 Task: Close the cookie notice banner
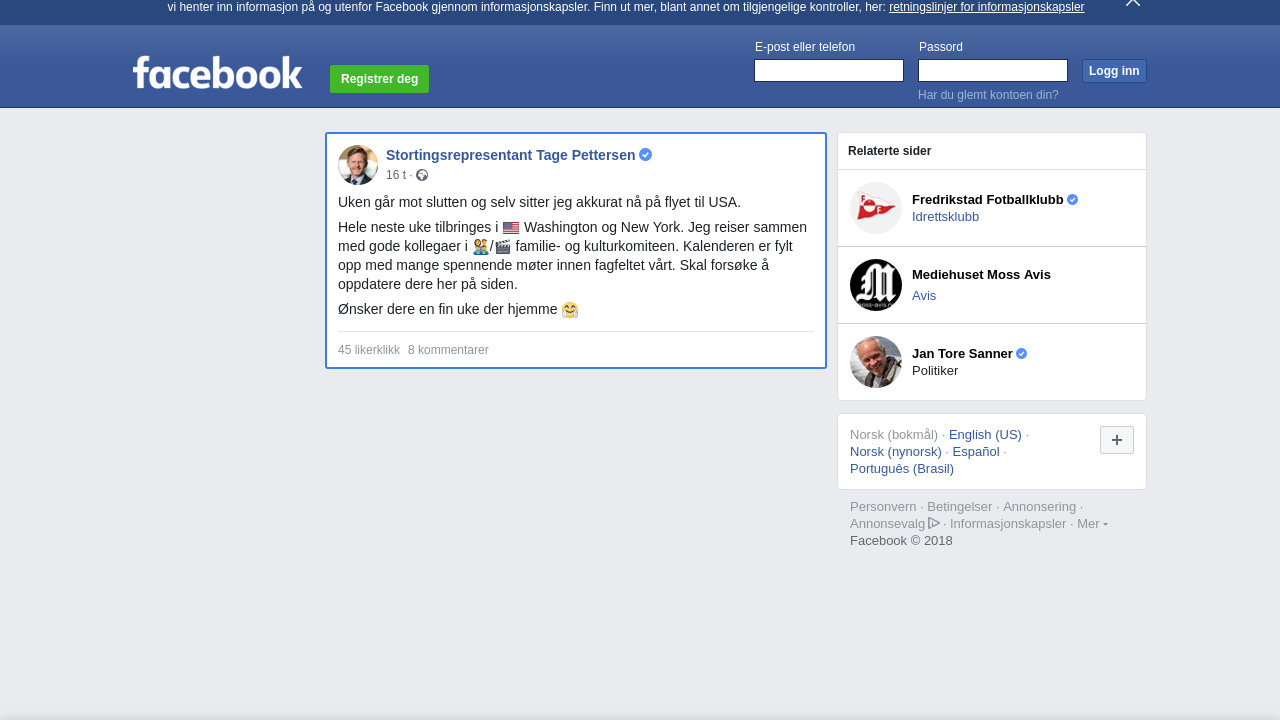click(1133, 3)
